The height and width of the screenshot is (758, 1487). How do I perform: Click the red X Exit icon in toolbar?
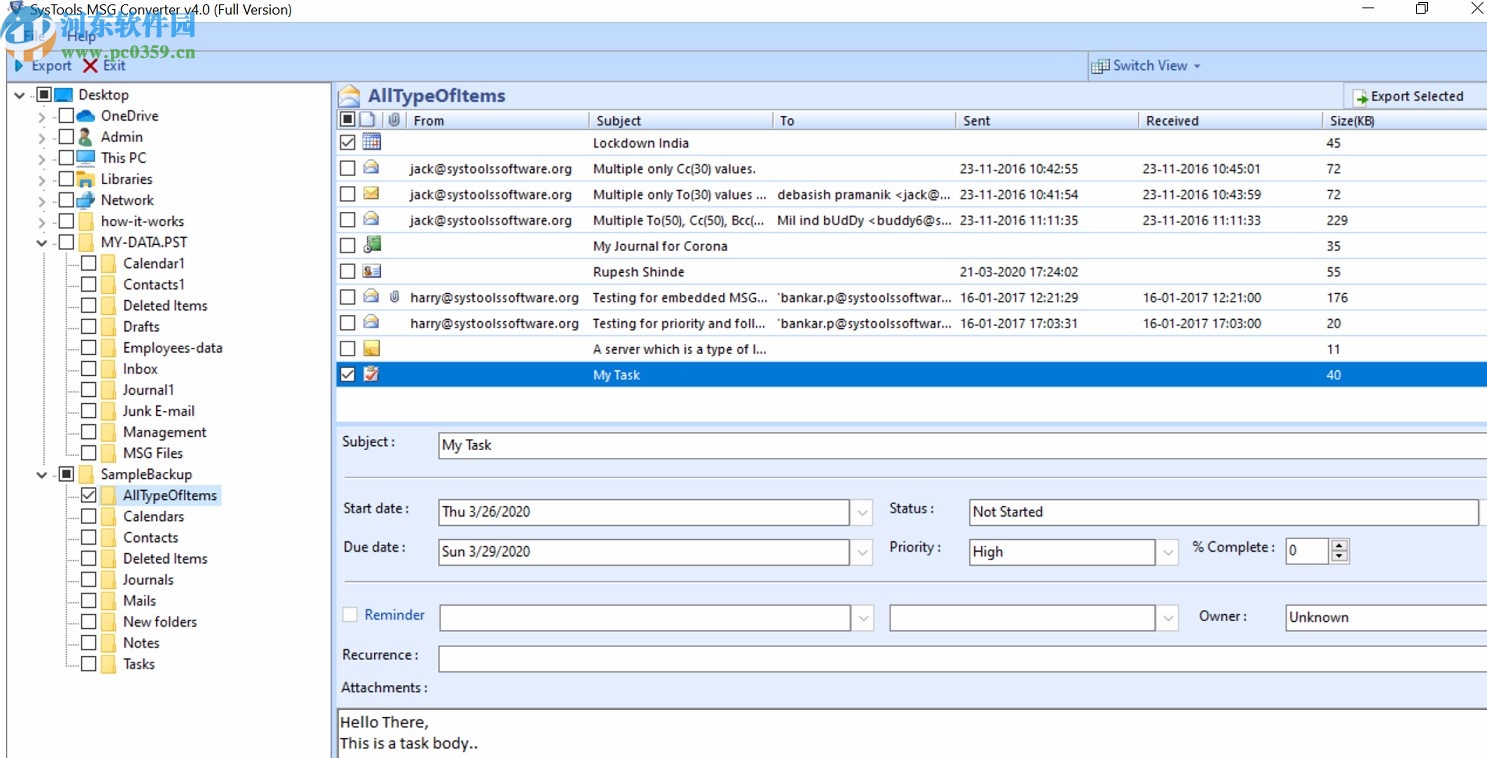(88, 66)
